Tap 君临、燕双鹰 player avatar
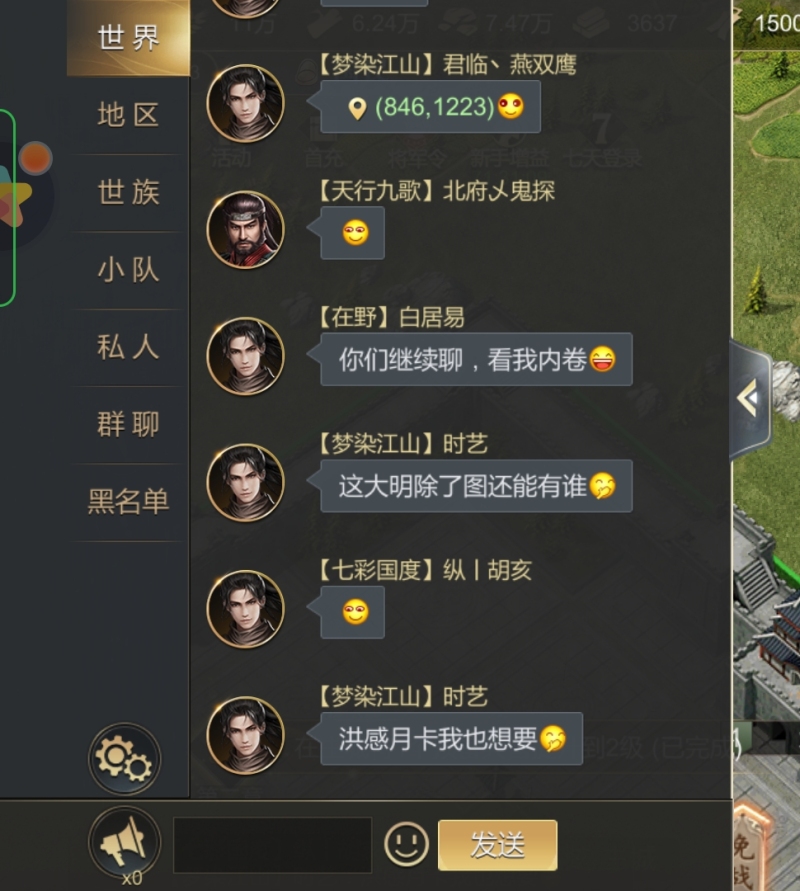The image size is (800, 891). tap(245, 103)
